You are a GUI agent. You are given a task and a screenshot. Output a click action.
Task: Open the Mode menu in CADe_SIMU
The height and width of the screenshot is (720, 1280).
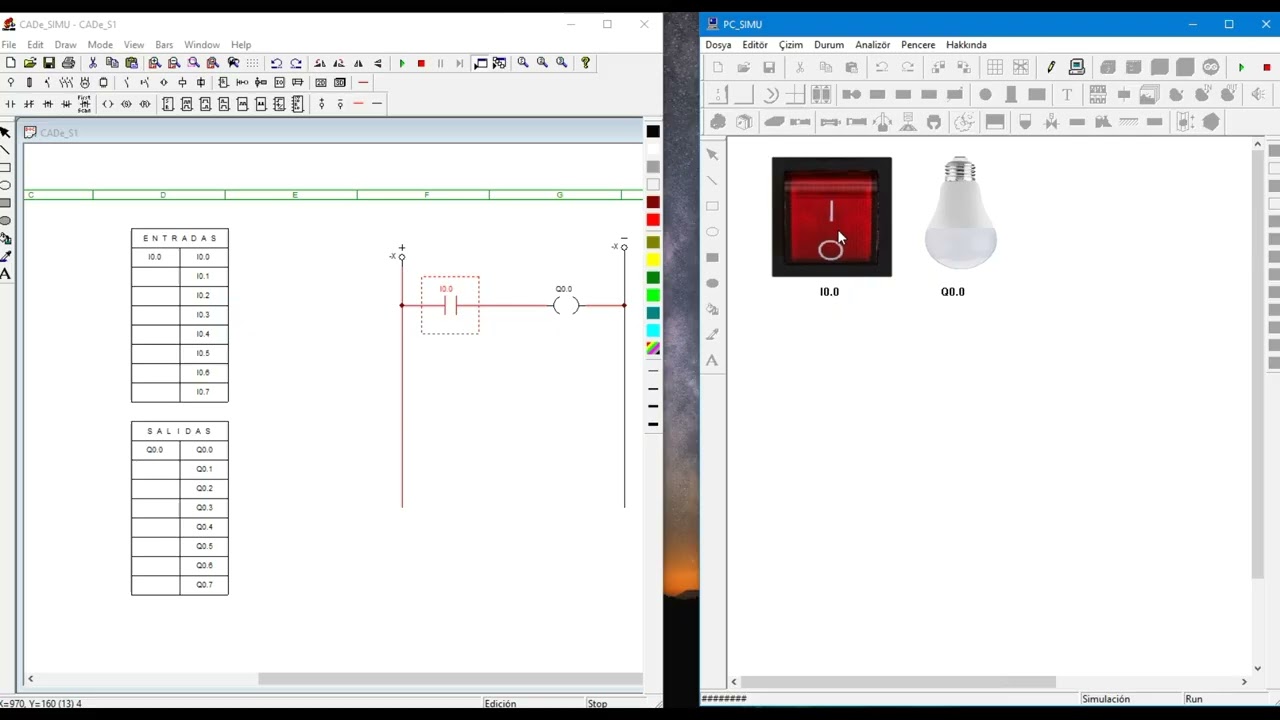tap(100, 45)
